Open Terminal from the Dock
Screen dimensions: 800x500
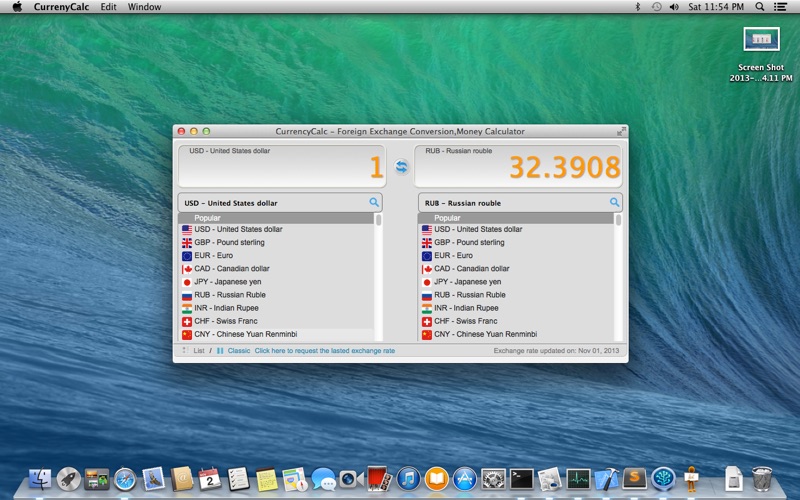[x=521, y=479]
